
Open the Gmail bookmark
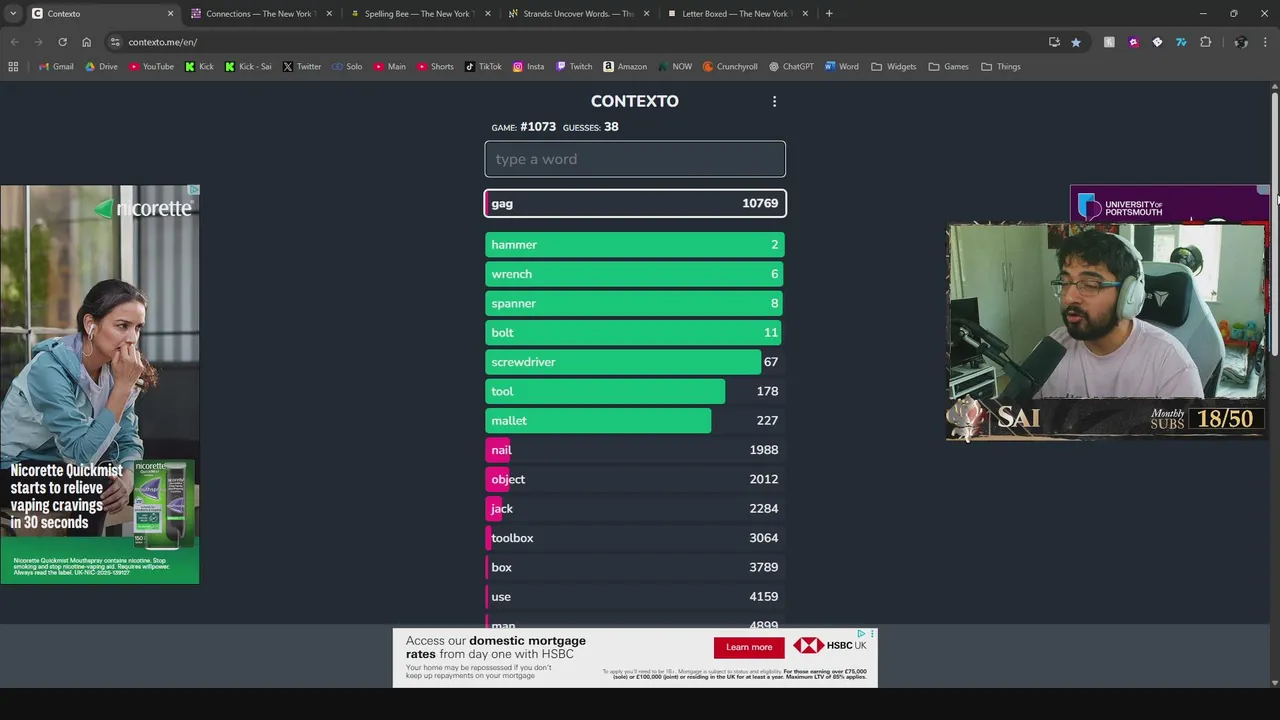click(x=56, y=67)
